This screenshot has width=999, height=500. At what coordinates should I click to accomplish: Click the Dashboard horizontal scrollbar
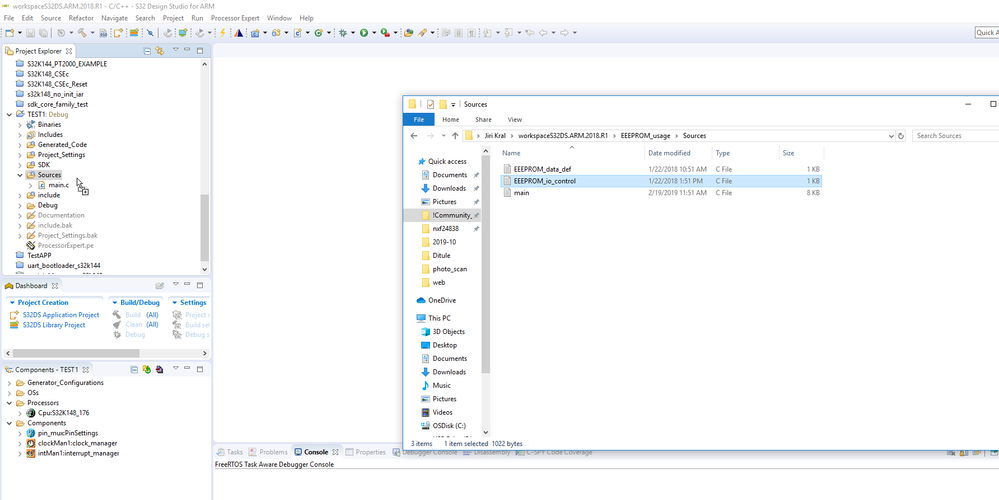pos(78,353)
